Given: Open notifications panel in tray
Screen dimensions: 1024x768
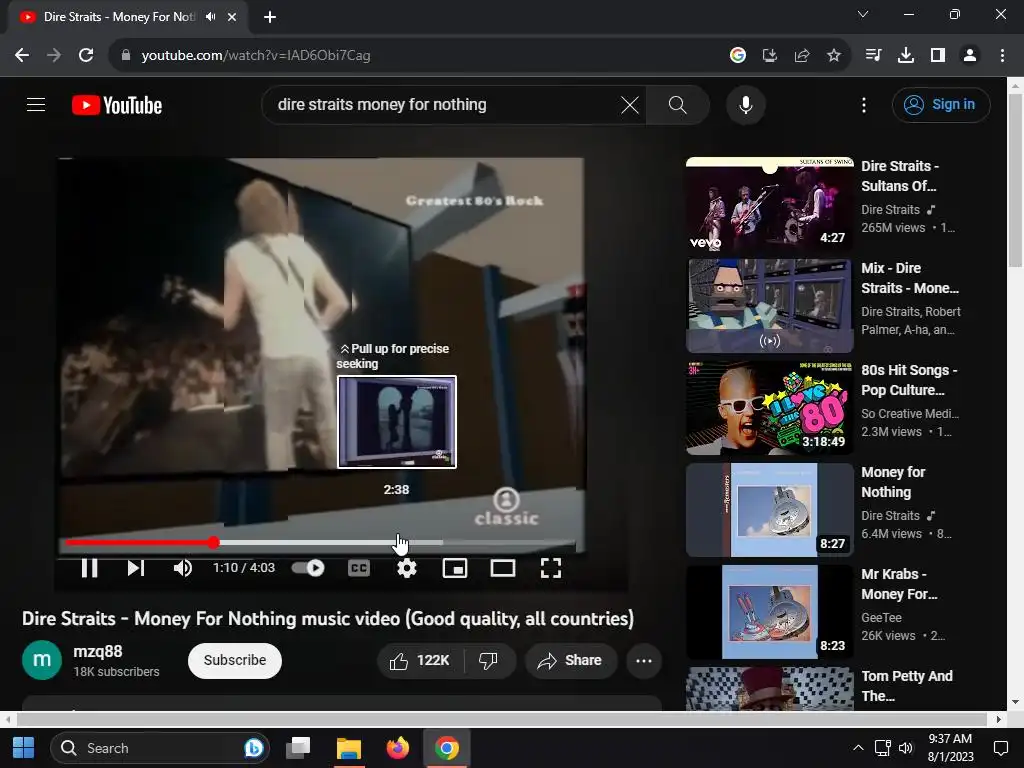Looking at the screenshot, I should [1000, 748].
